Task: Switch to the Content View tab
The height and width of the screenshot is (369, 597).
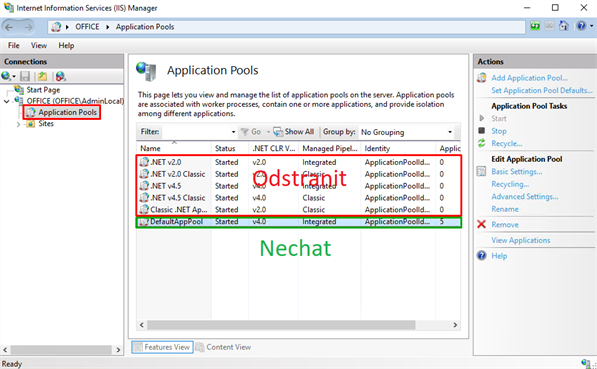Action: click(x=223, y=347)
